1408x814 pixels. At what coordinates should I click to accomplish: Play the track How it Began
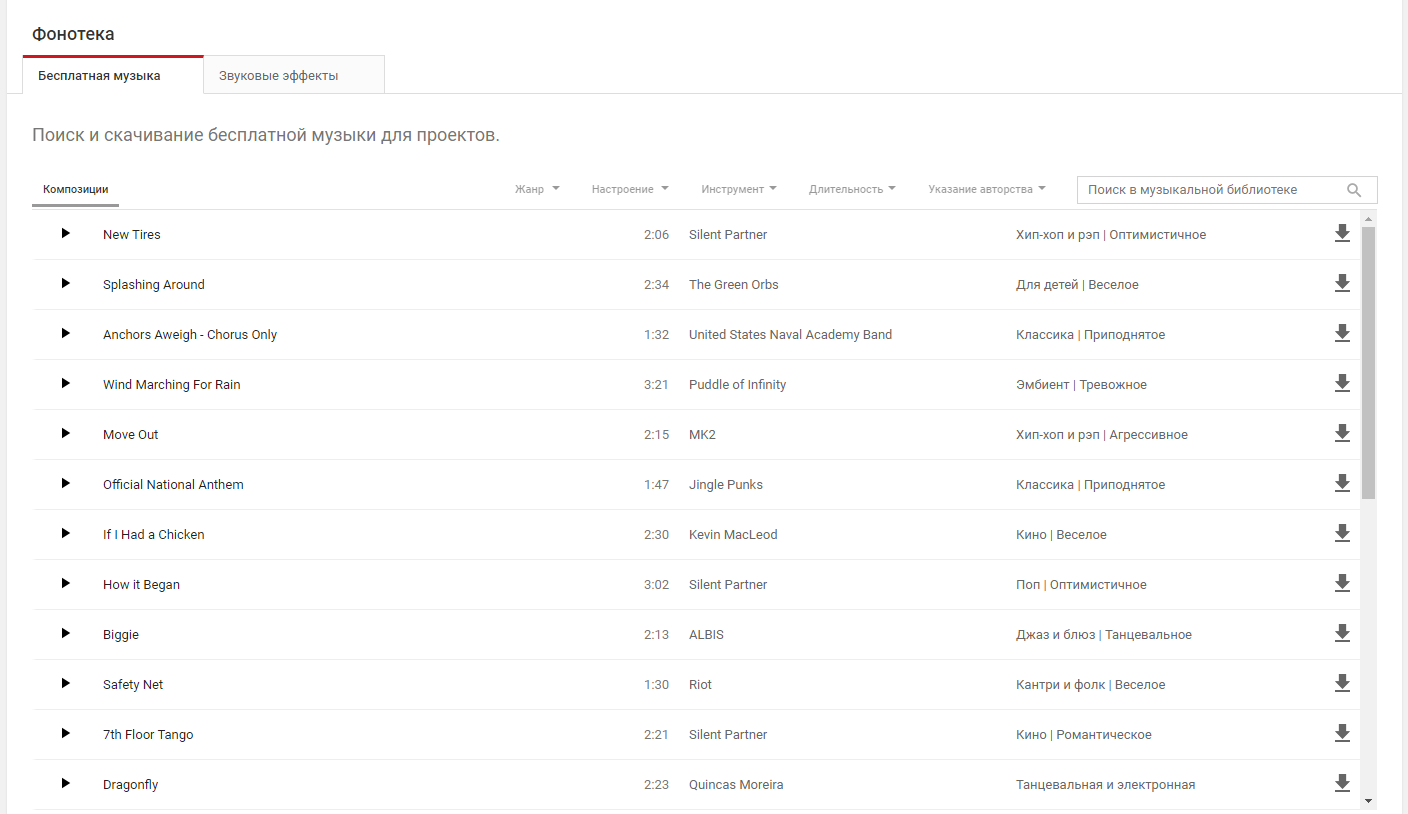(66, 583)
